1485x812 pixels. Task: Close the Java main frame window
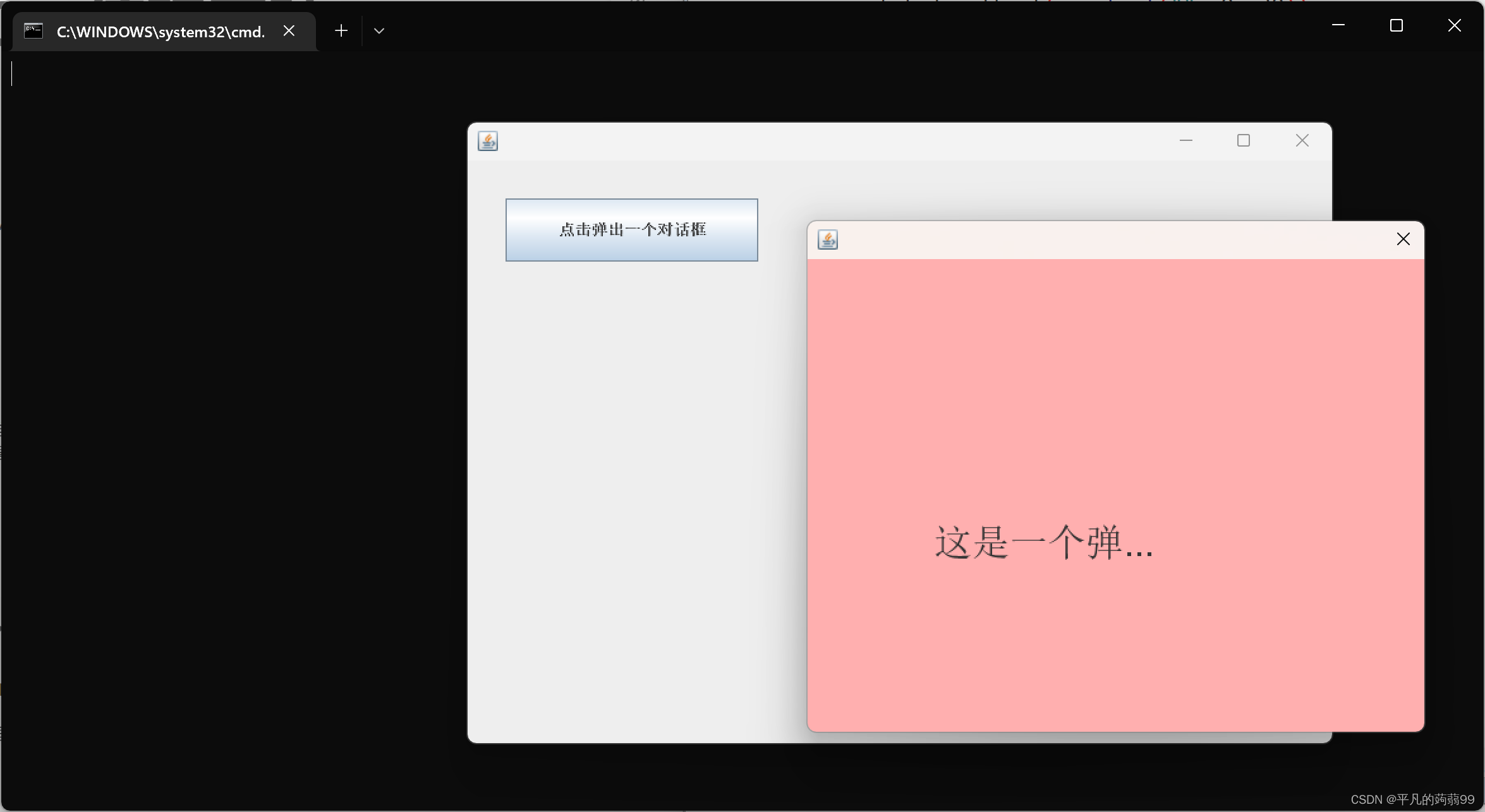1302,140
